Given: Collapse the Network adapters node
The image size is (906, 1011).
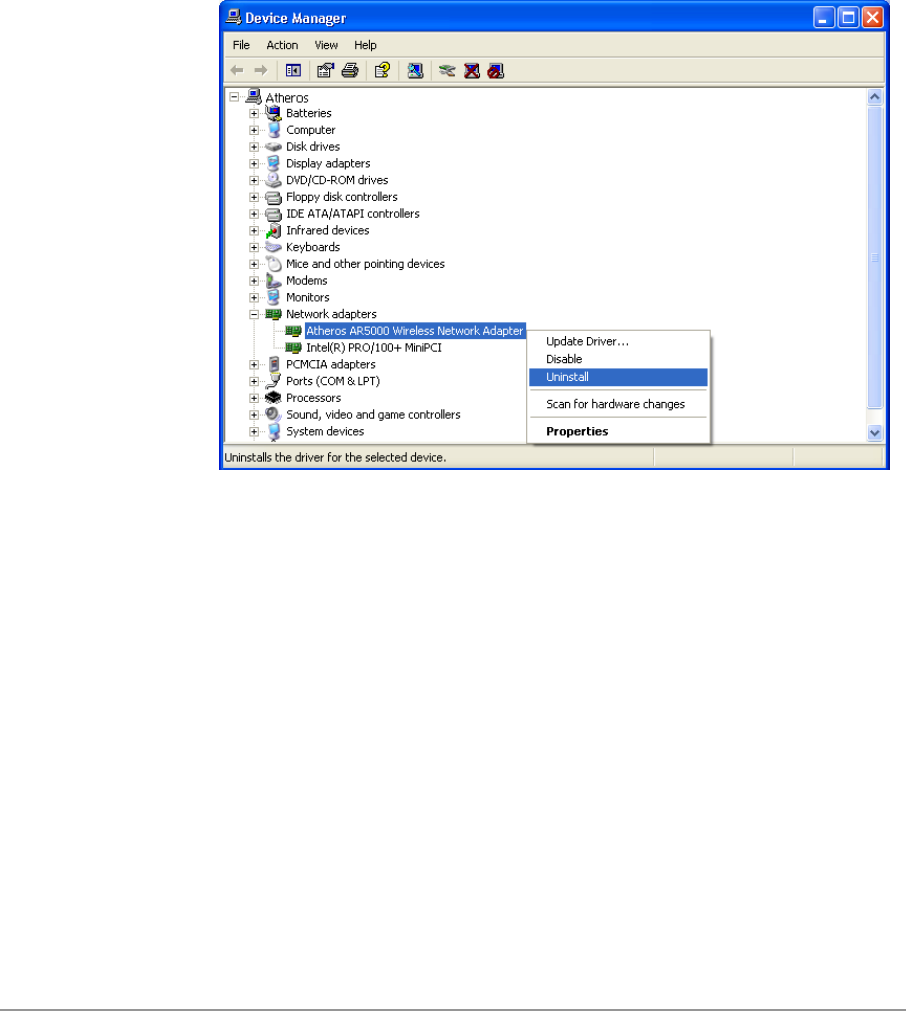Looking at the screenshot, I should [x=254, y=315].
